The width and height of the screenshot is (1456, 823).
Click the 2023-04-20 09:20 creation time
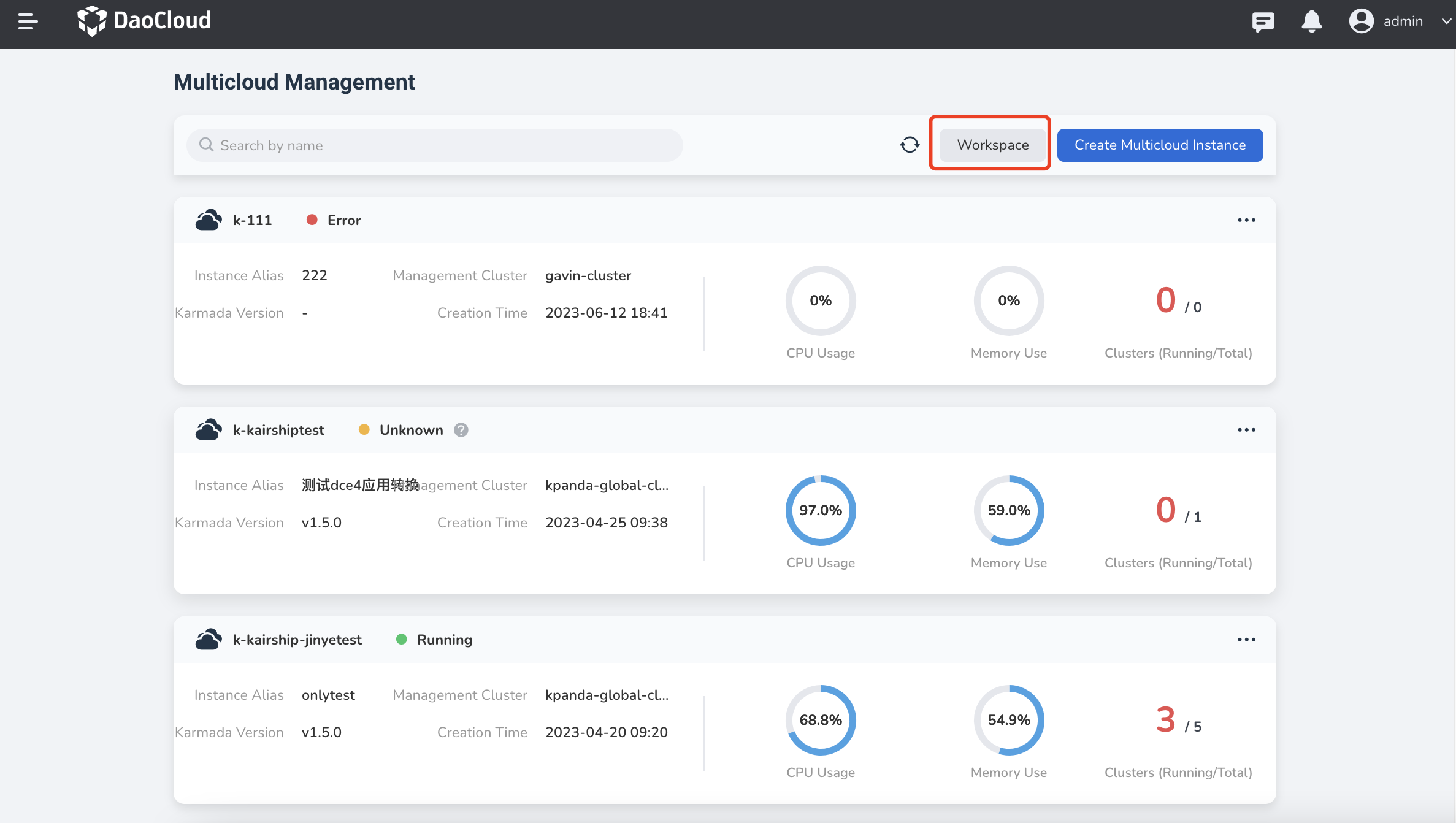click(607, 732)
